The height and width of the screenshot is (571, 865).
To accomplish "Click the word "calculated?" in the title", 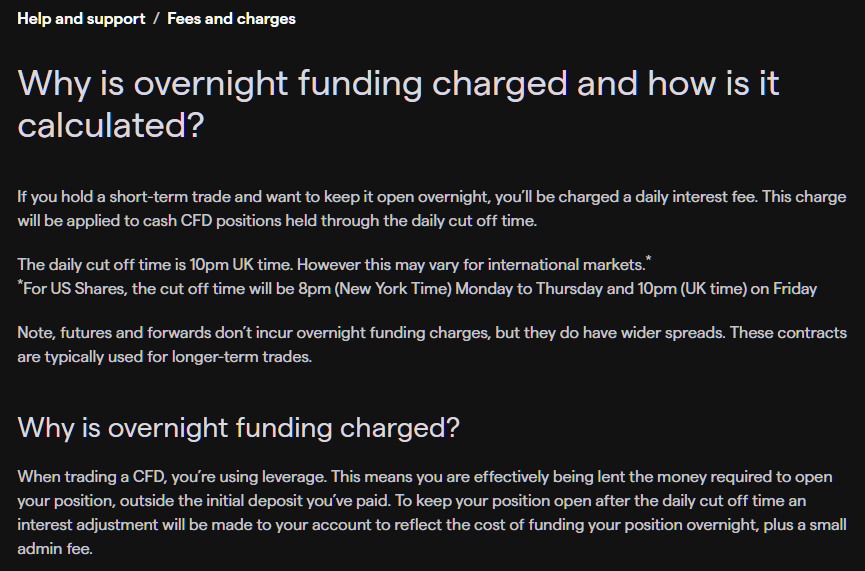I will (110, 126).
